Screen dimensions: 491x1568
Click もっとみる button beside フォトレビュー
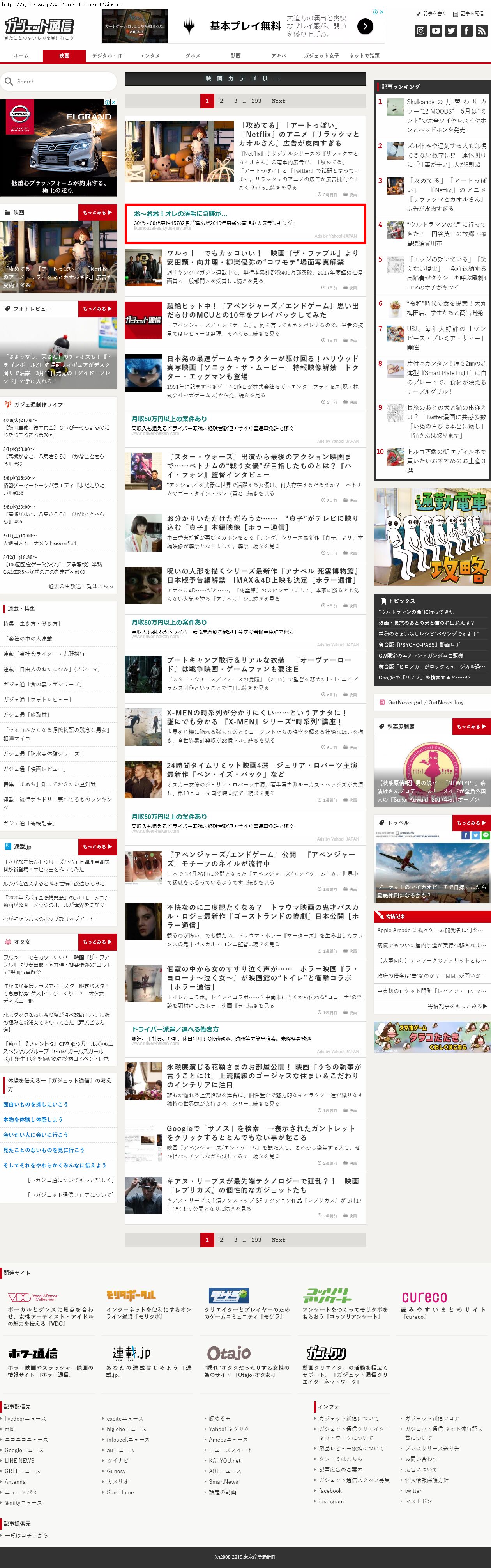97,309
